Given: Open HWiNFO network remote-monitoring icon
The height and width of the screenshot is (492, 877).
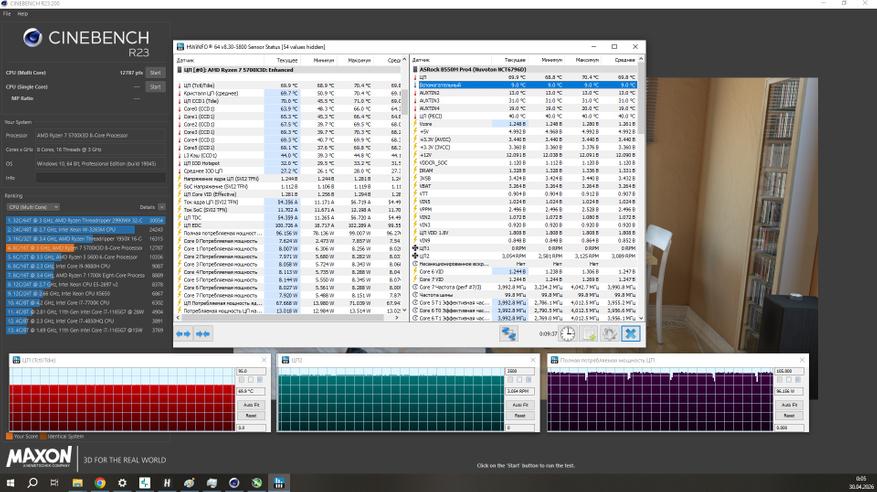Looking at the screenshot, I should [x=508, y=334].
